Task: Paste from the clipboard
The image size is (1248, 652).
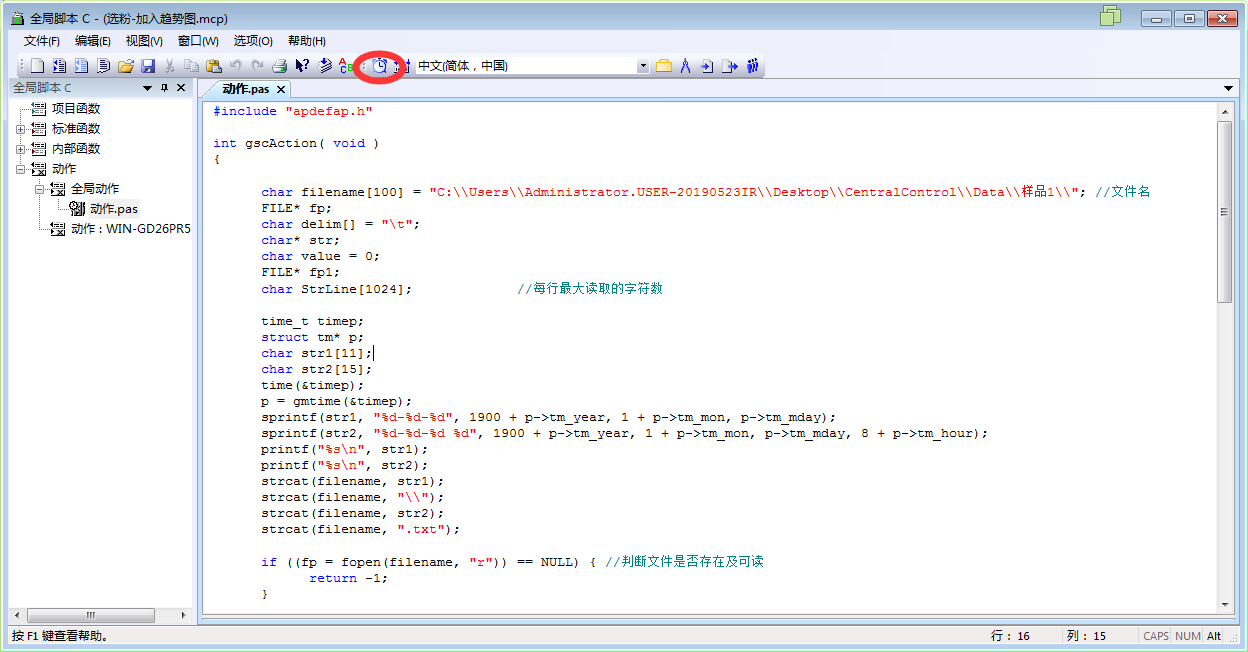Action: [x=214, y=65]
